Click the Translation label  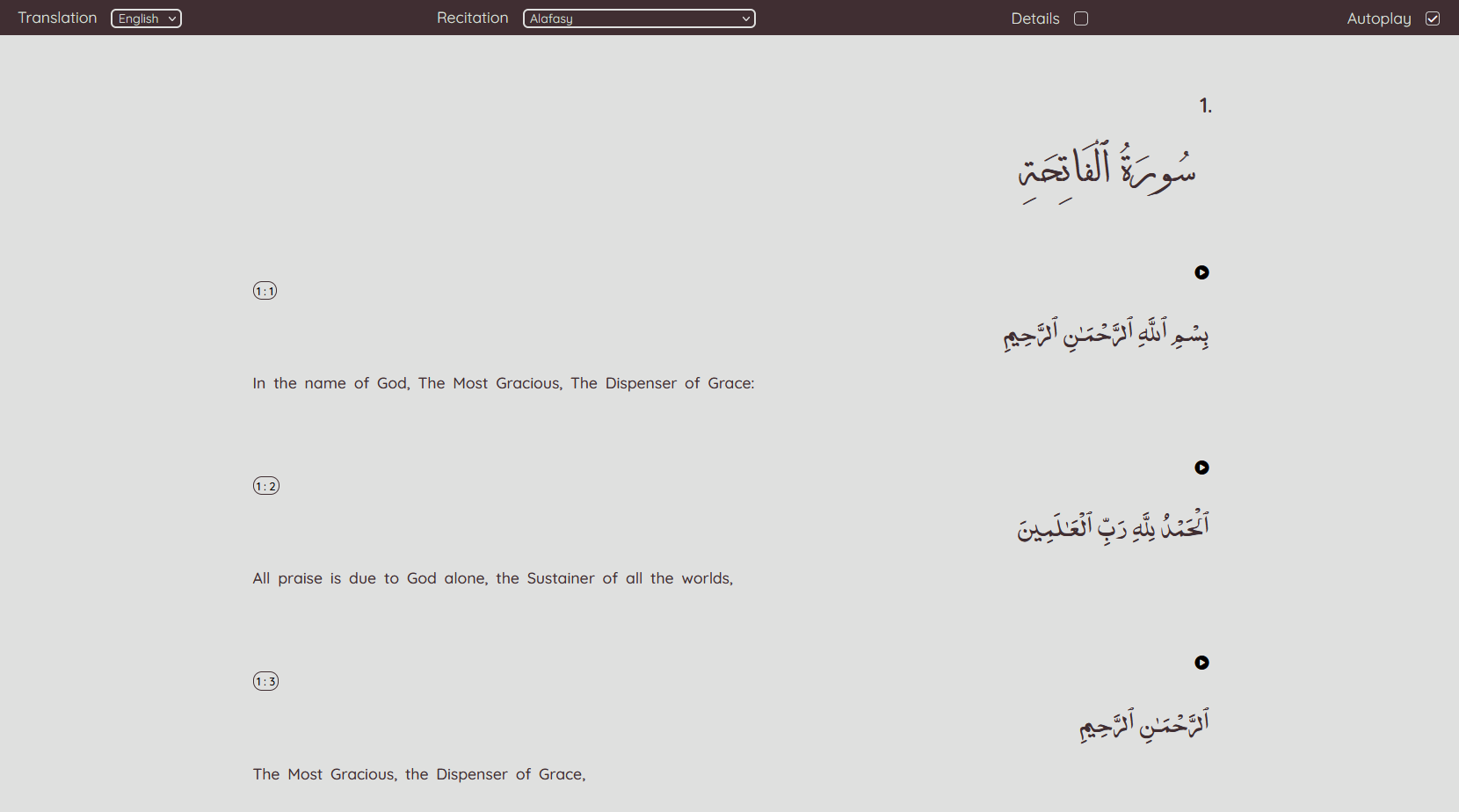(x=57, y=18)
